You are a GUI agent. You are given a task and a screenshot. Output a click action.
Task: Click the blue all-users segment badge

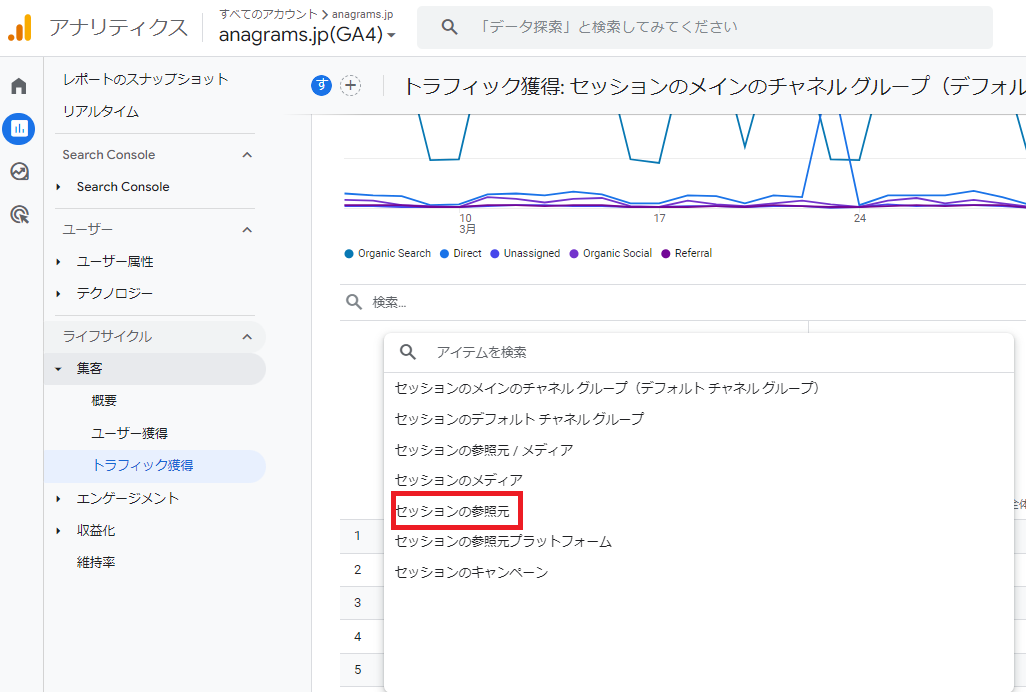[x=321, y=86]
